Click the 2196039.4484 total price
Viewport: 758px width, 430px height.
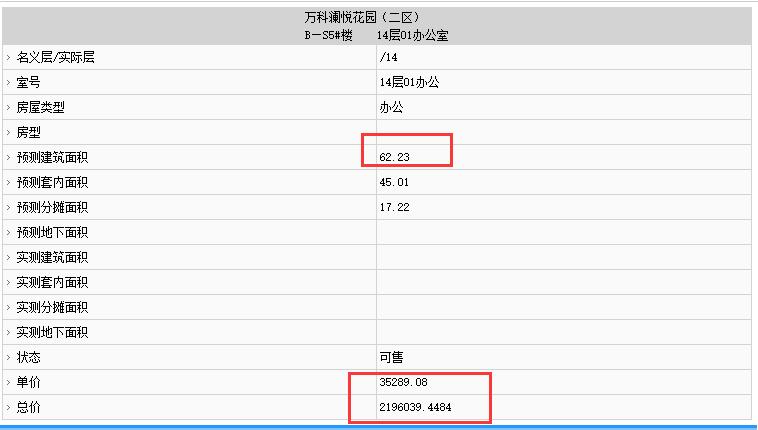click(x=415, y=407)
